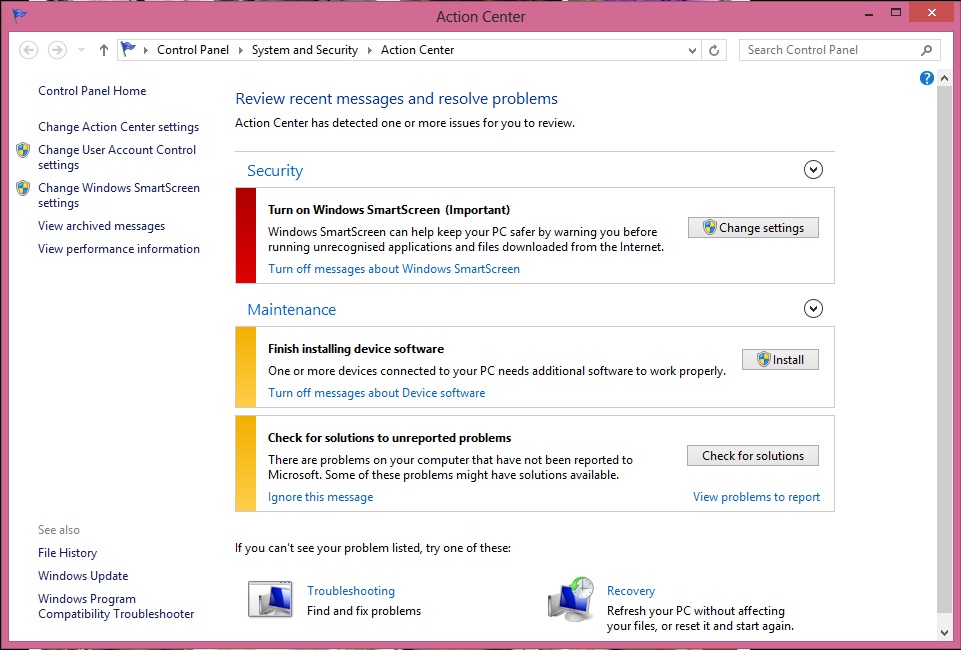Open View problems to report

click(756, 497)
